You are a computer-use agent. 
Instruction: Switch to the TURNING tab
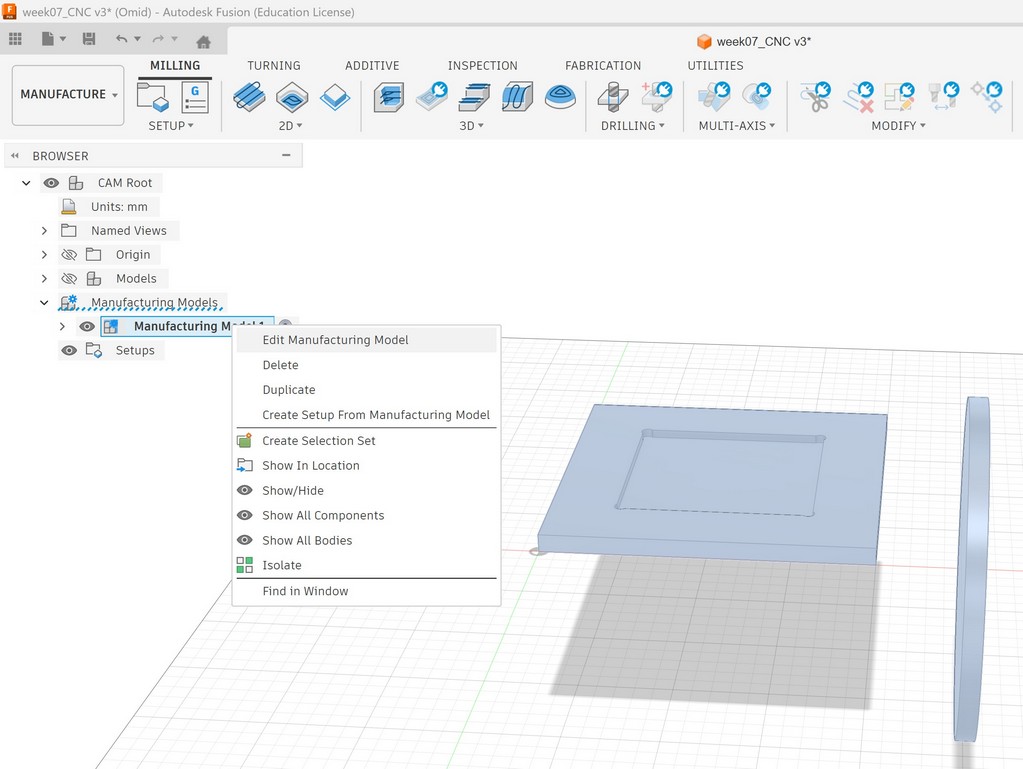point(273,65)
